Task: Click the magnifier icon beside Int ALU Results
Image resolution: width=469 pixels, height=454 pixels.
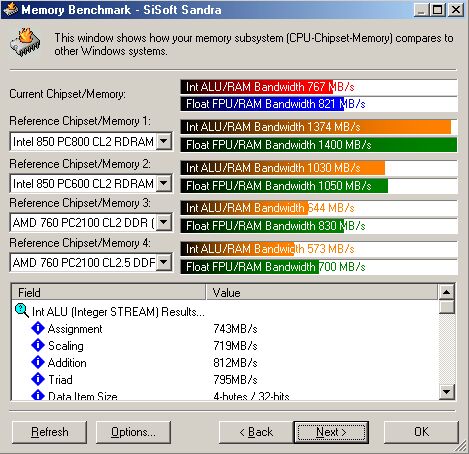Action: point(22,310)
